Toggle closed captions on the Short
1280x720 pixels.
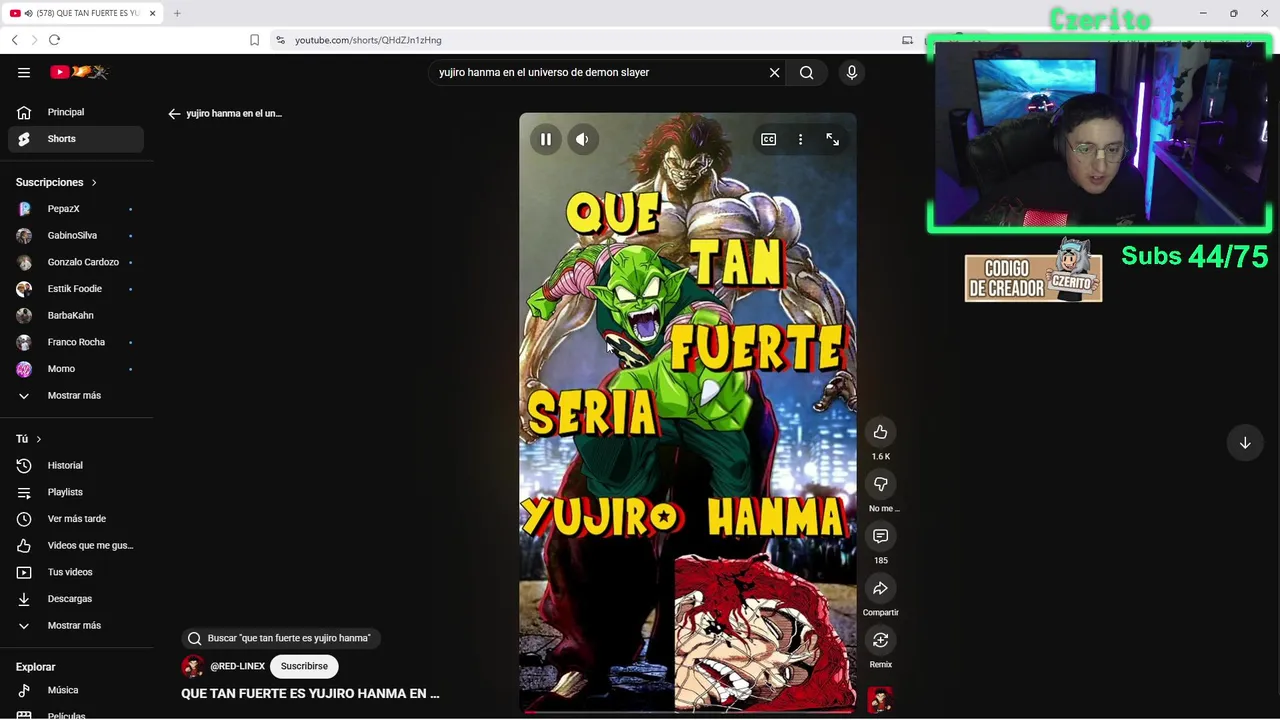pos(768,140)
